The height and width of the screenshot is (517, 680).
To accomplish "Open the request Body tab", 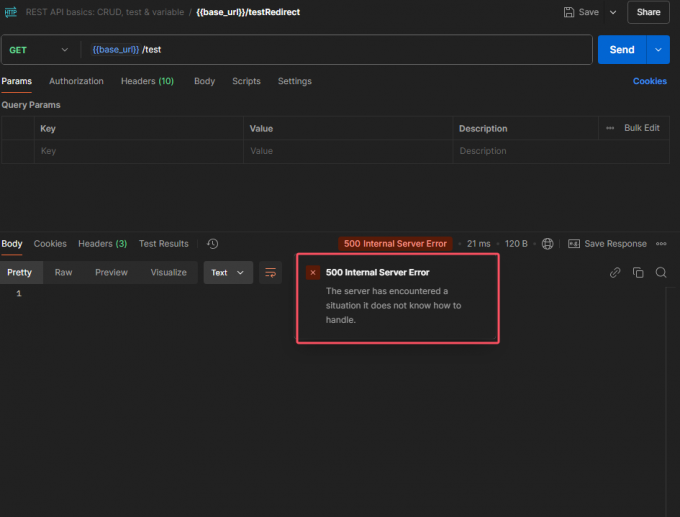I will click(204, 81).
